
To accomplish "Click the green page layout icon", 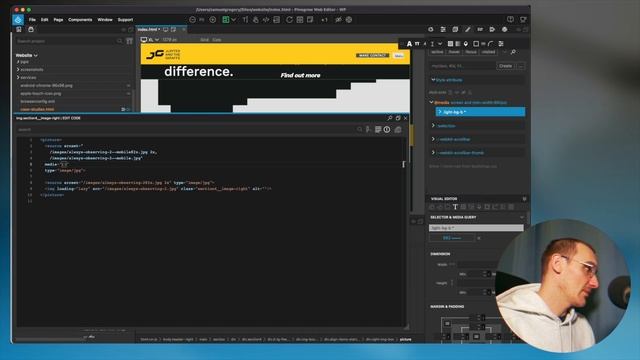I will tap(225, 20).
